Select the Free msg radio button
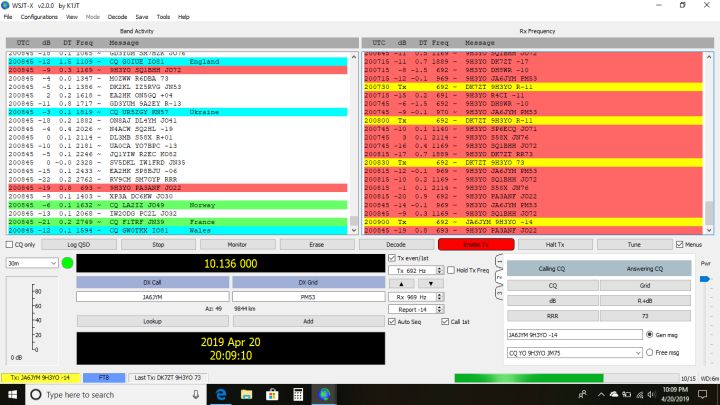The height and width of the screenshot is (405, 720). tap(651, 354)
